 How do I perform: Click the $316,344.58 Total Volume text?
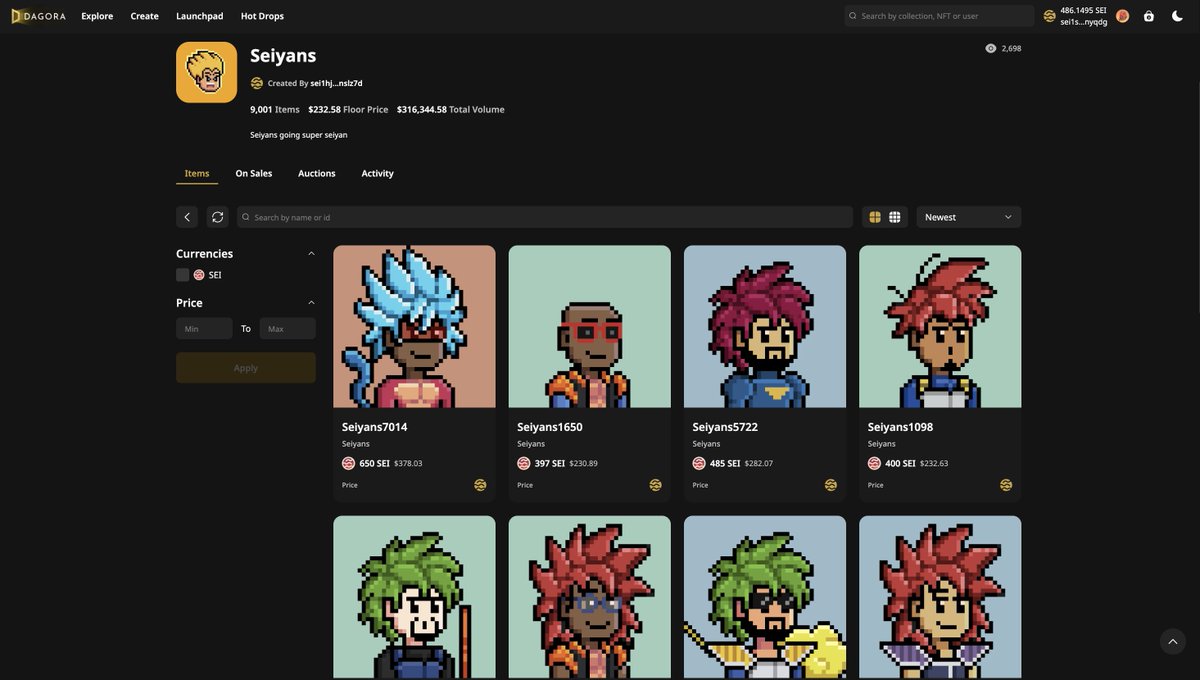tap(451, 110)
